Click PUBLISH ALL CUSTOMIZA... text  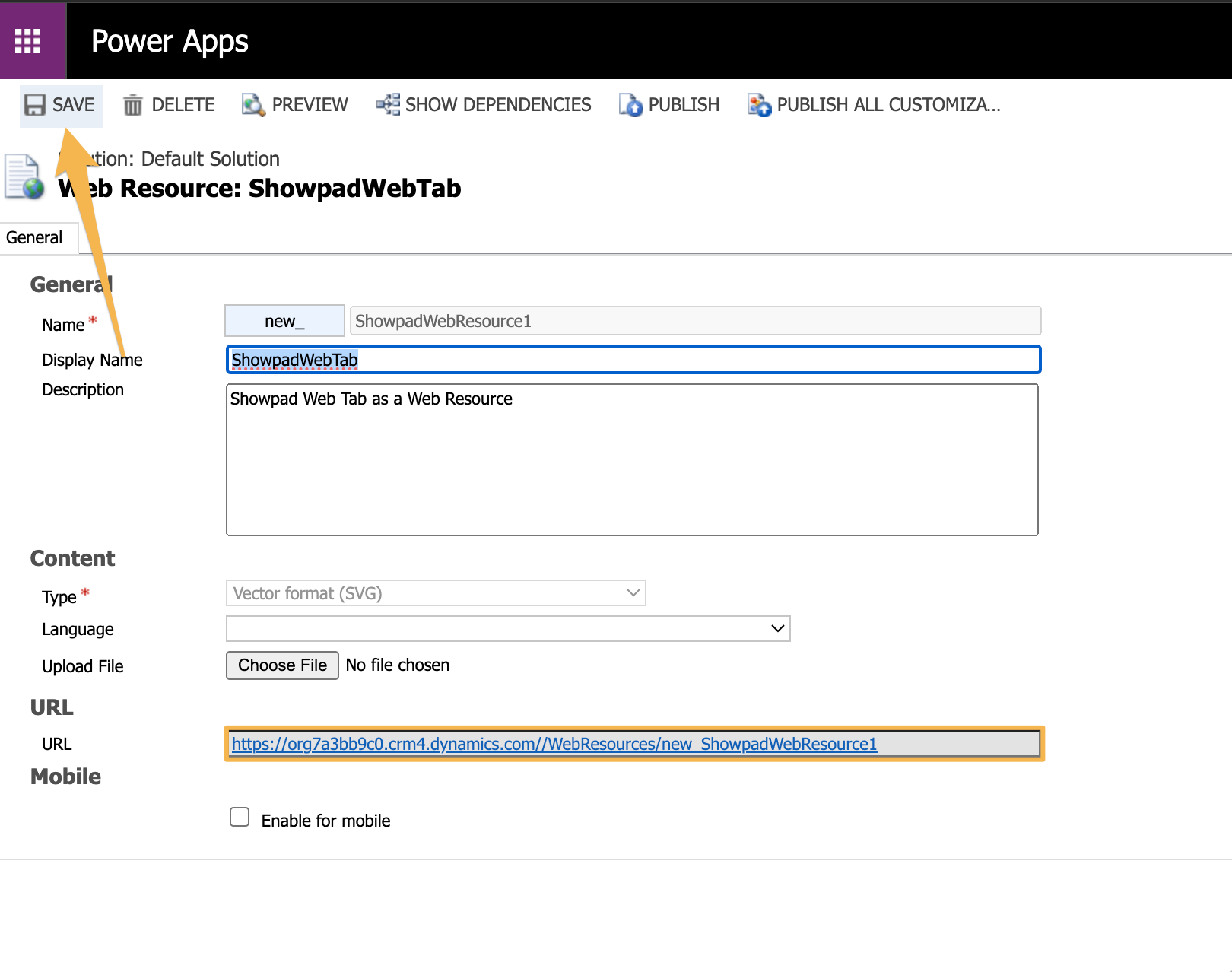[888, 105]
